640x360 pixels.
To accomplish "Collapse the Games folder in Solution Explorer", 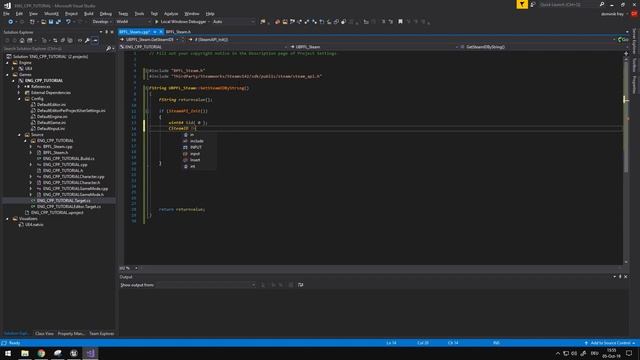I will 7,75.
